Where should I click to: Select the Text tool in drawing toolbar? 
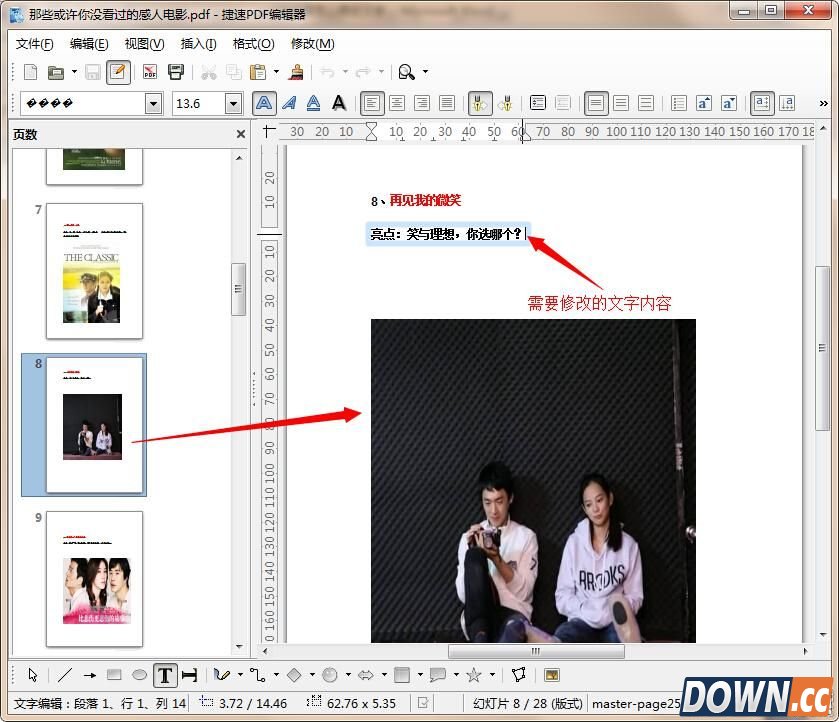pos(165,675)
